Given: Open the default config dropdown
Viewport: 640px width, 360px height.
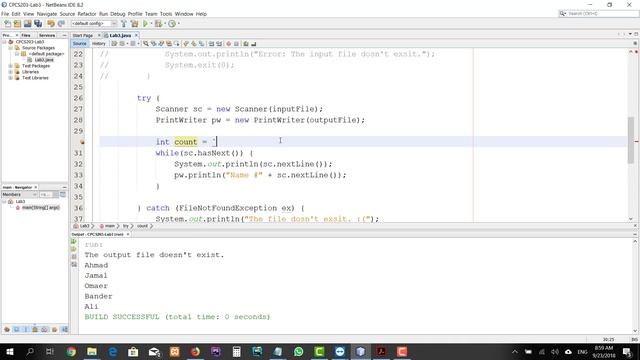Looking at the screenshot, I should click(94, 24).
